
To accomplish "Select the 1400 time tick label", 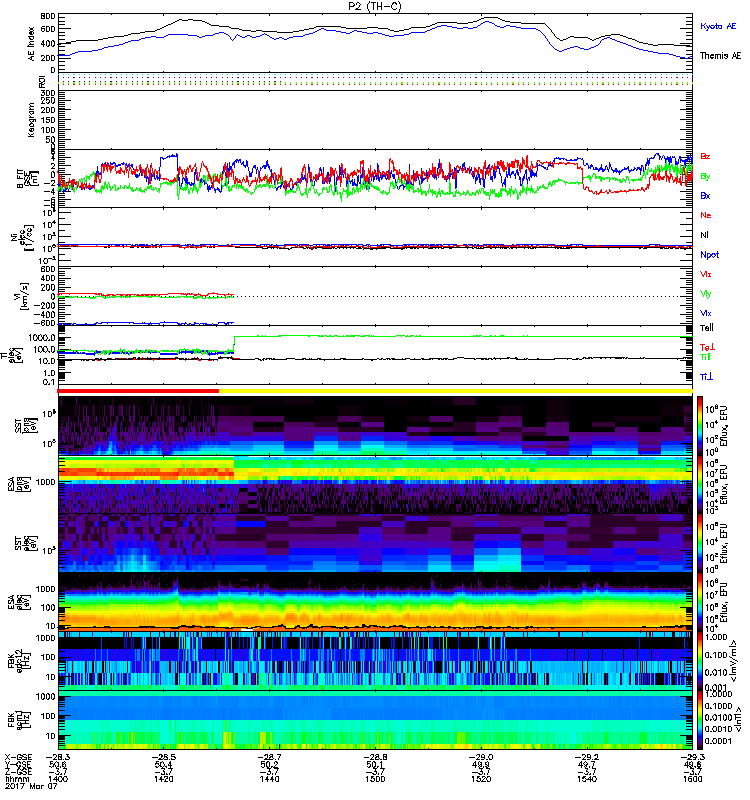I will 58,779.
